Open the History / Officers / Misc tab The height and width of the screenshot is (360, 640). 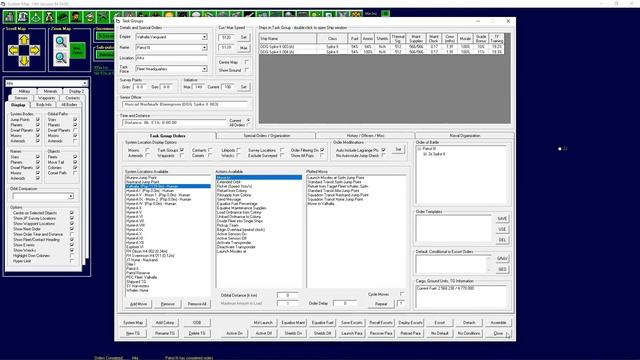pos(365,136)
